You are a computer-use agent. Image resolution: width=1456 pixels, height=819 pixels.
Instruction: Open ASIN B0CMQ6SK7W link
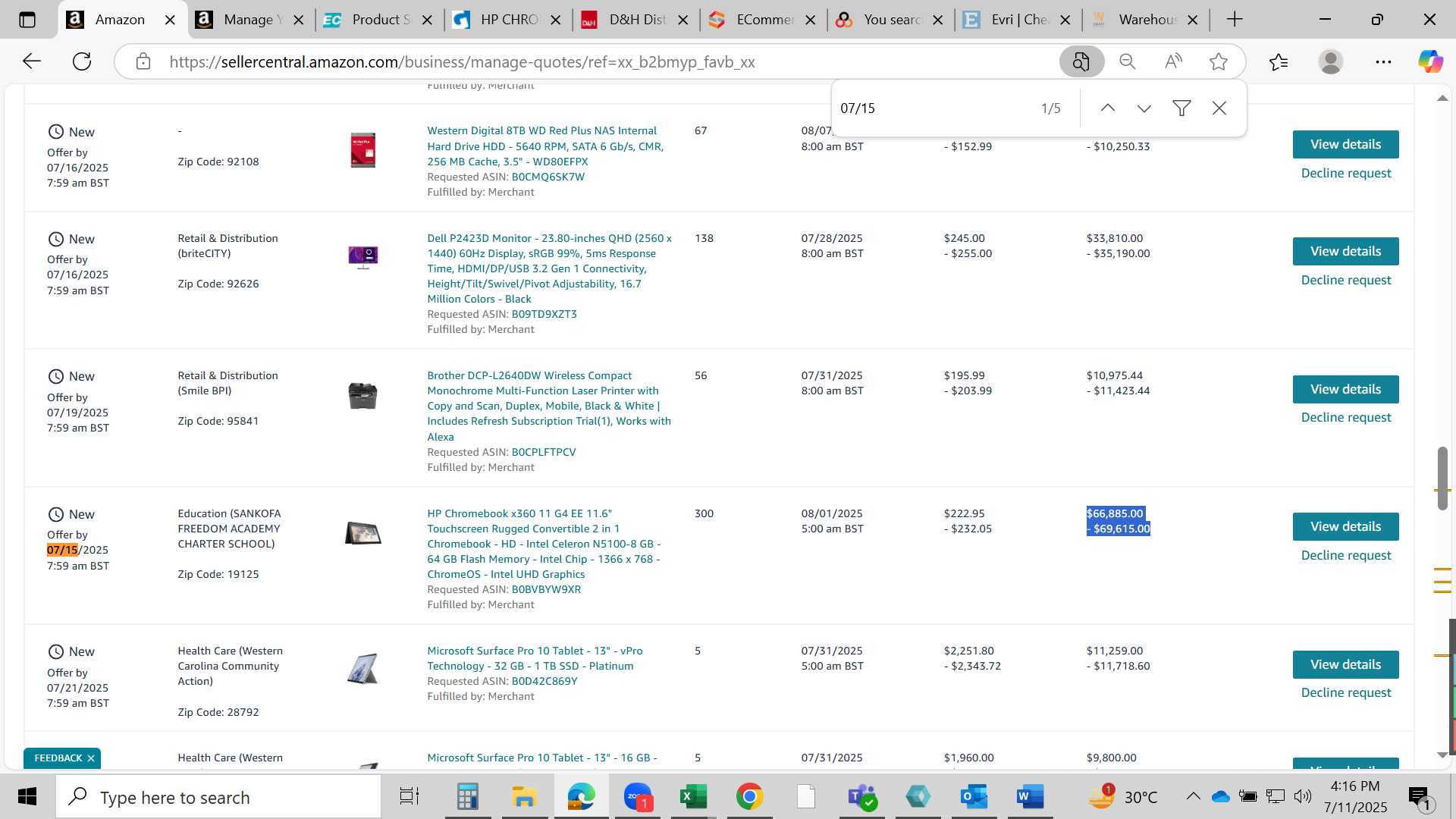(x=548, y=177)
